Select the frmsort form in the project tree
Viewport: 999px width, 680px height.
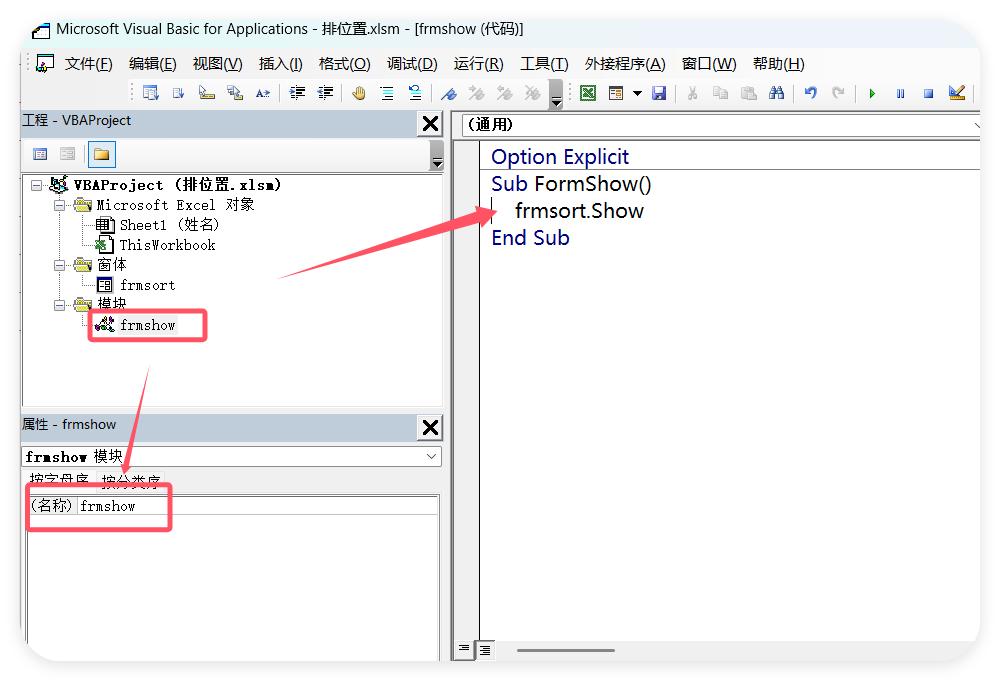coord(136,285)
